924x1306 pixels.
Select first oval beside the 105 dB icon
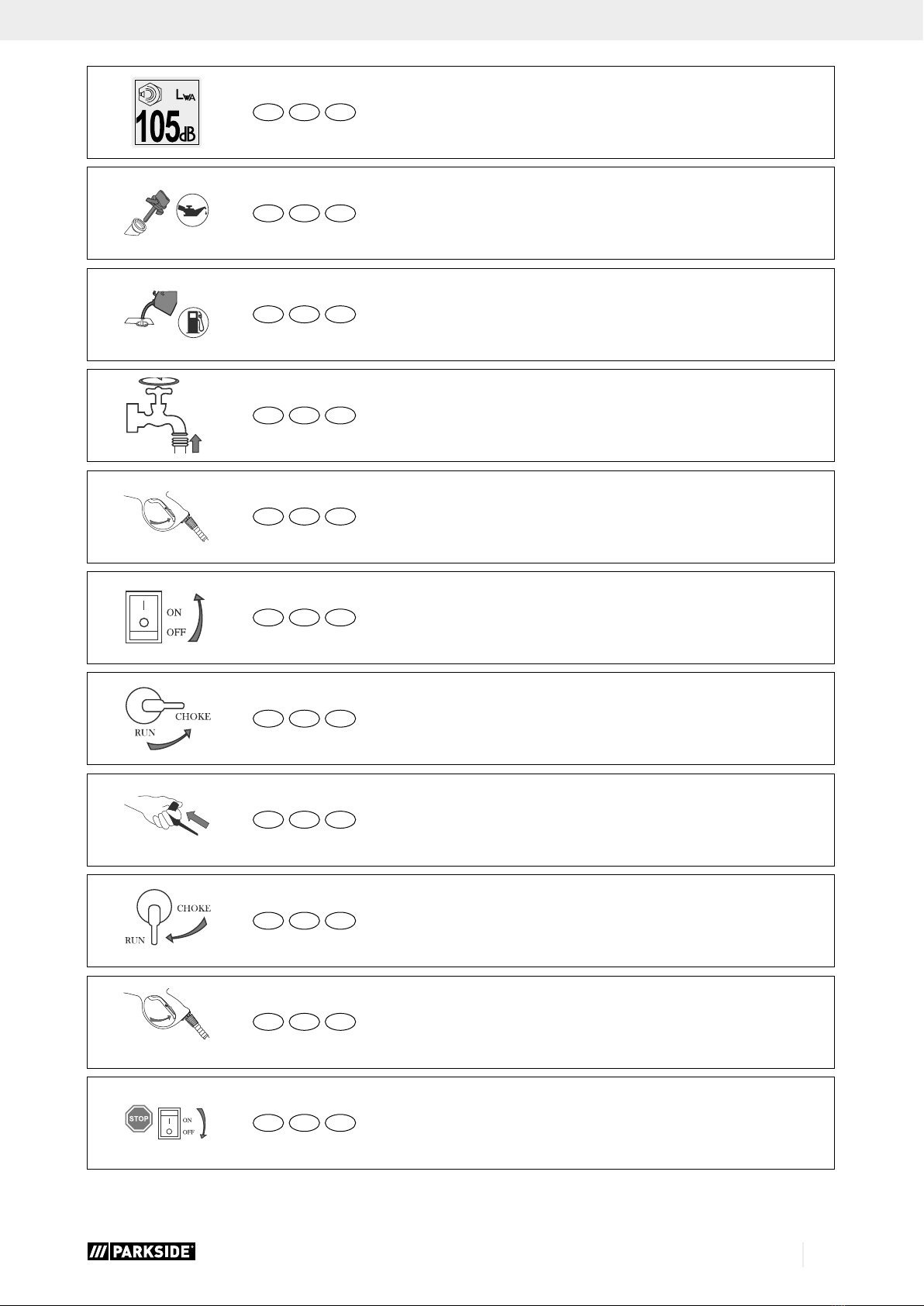tap(268, 113)
